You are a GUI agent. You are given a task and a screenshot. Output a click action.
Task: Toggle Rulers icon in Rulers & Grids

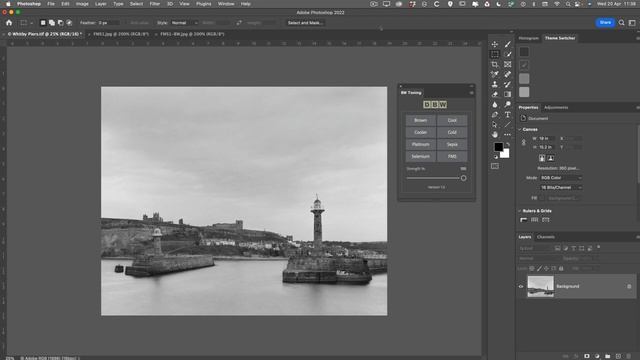(x=524, y=220)
